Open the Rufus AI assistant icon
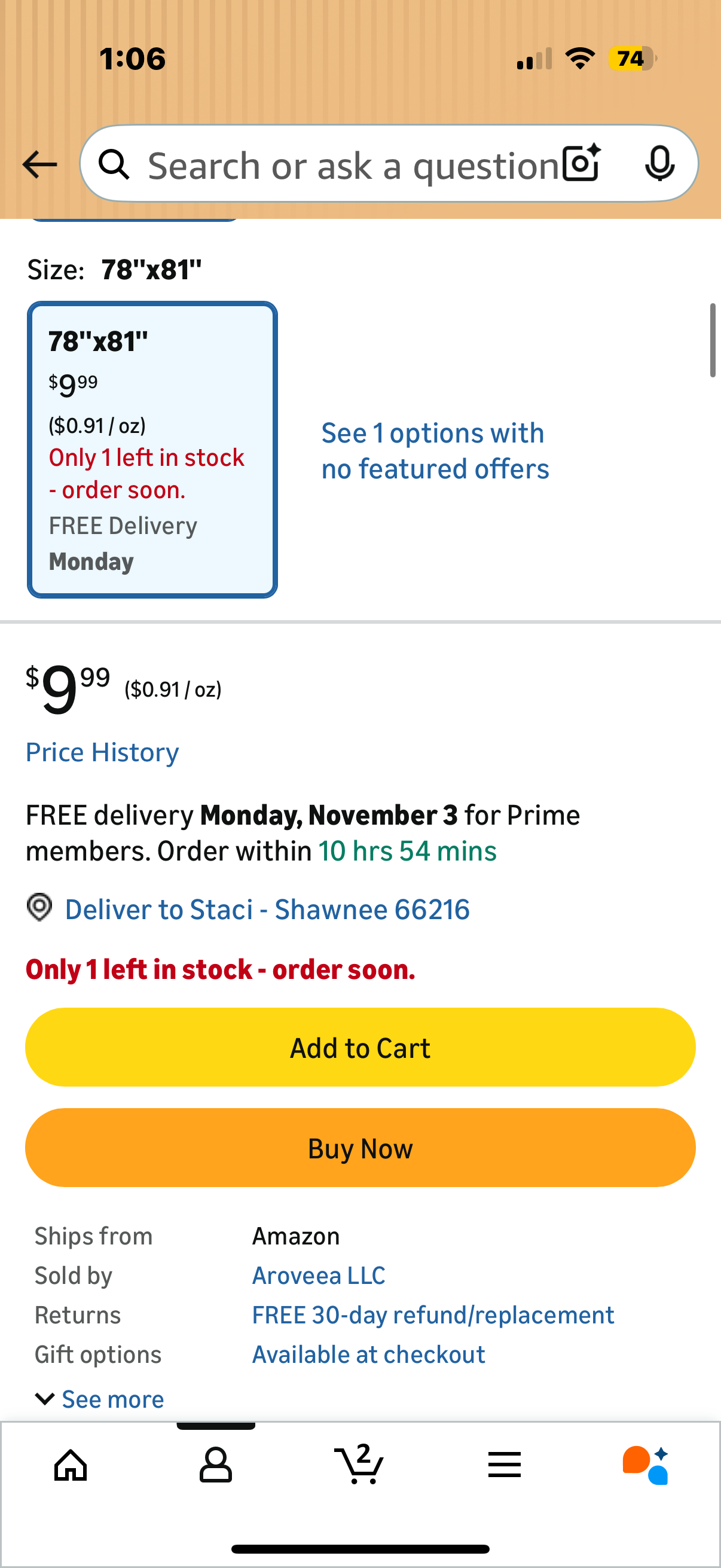721x1568 pixels. 646,1465
